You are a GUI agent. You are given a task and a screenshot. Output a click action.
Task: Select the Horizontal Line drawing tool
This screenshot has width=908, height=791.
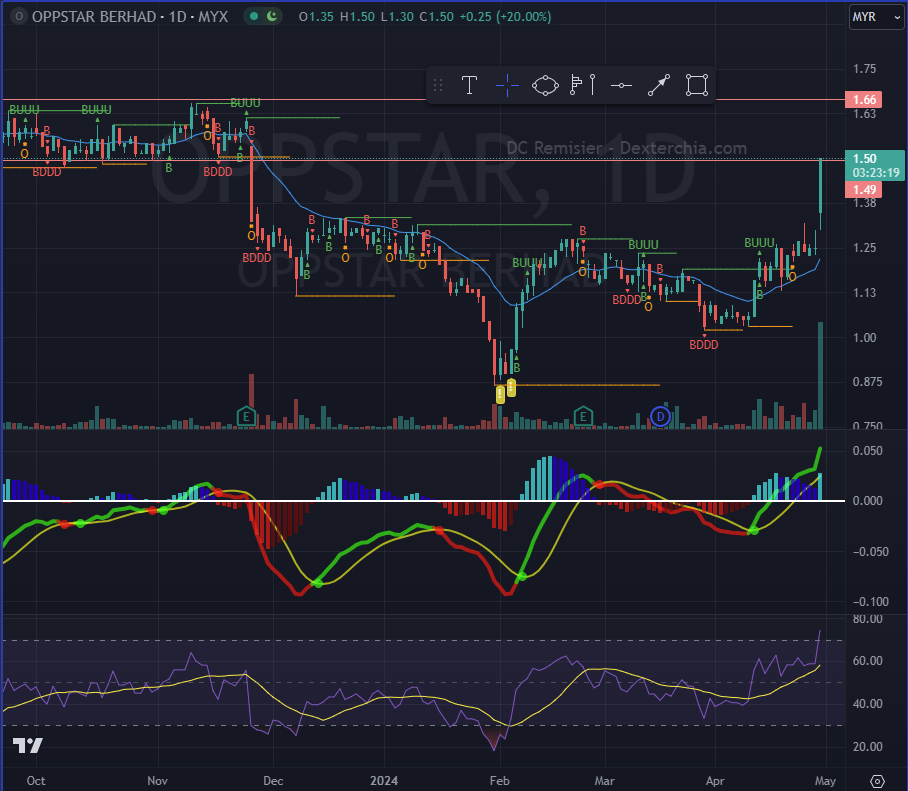[621, 86]
